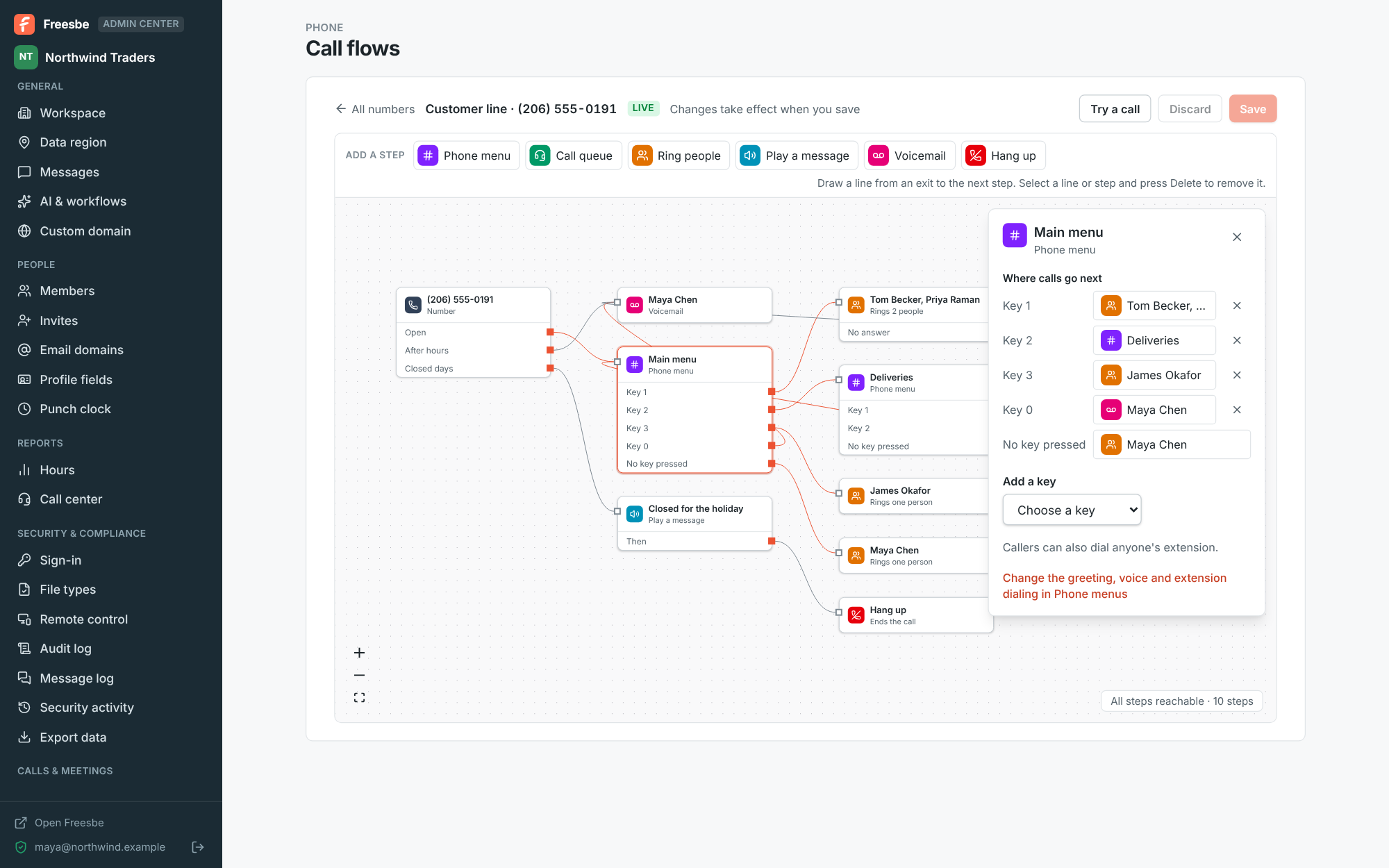The width and height of the screenshot is (1389, 868).
Task: Close the Main menu side panel
Action: 1237,237
